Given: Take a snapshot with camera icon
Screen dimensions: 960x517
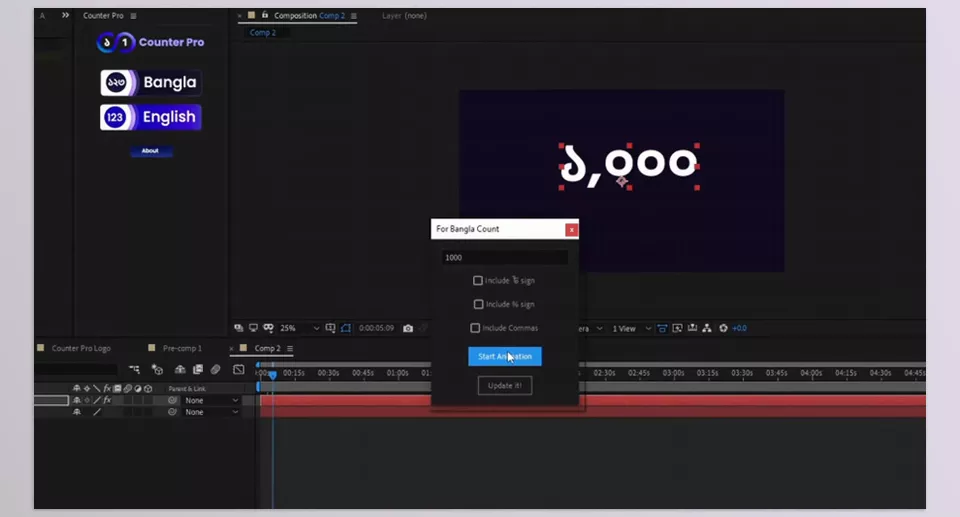Looking at the screenshot, I should pos(408,328).
